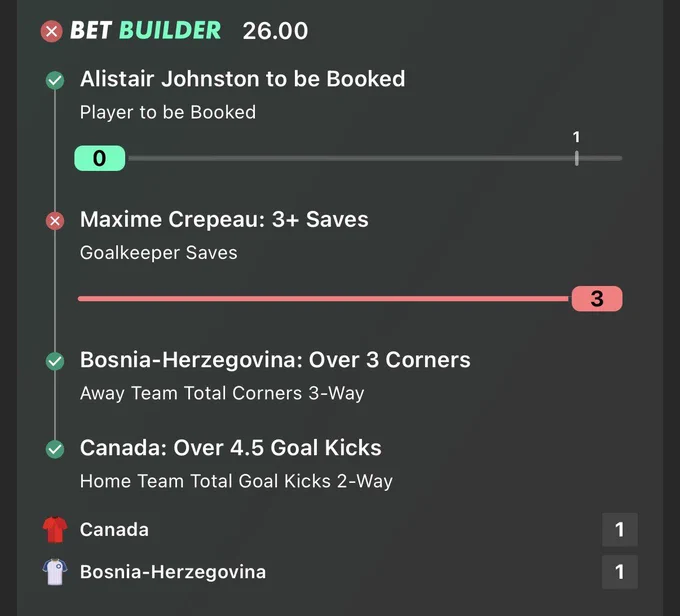Click the 1 marker on booking bar
Viewport: 680px width, 616px height.
click(x=576, y=149)
